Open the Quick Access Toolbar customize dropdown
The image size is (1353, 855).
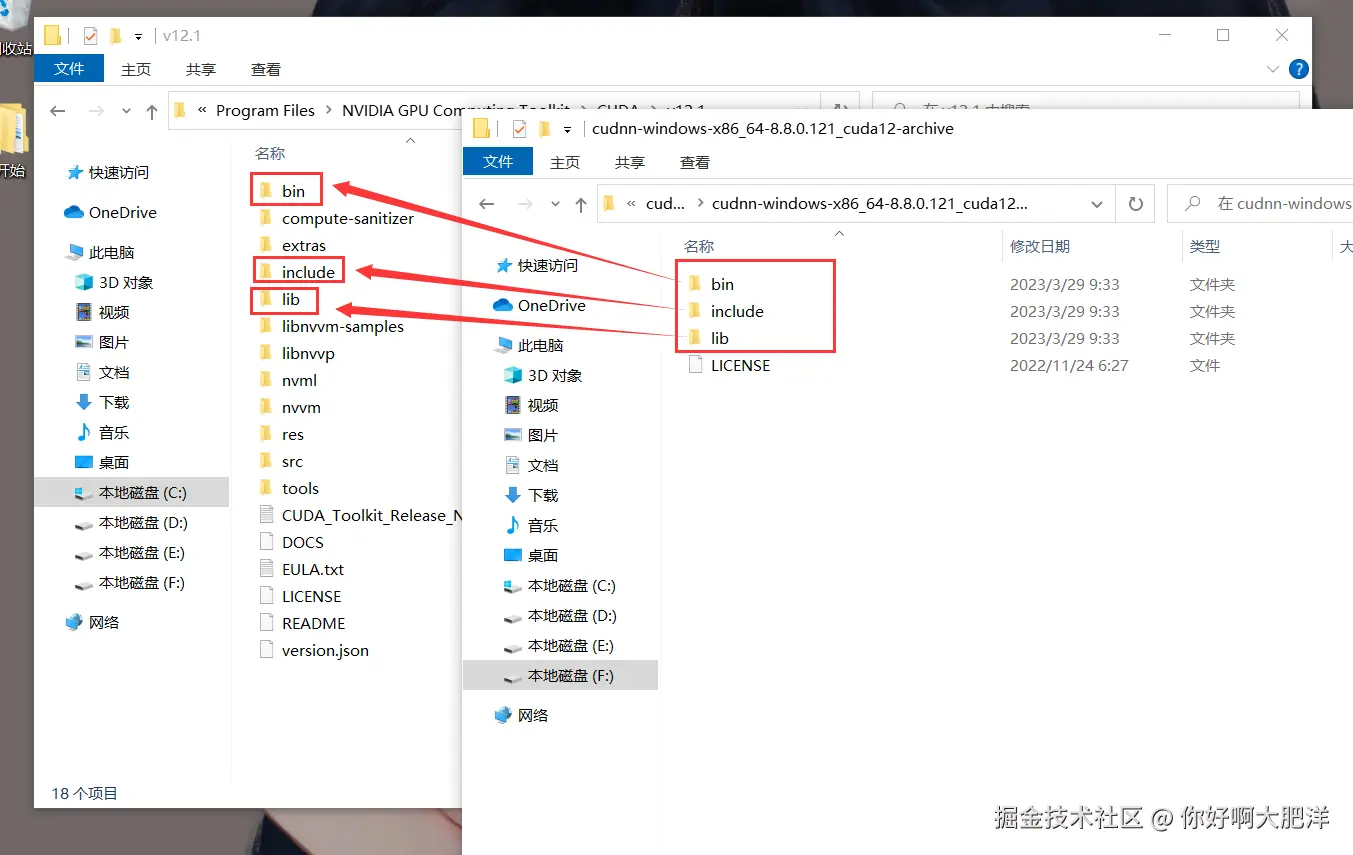138,33
